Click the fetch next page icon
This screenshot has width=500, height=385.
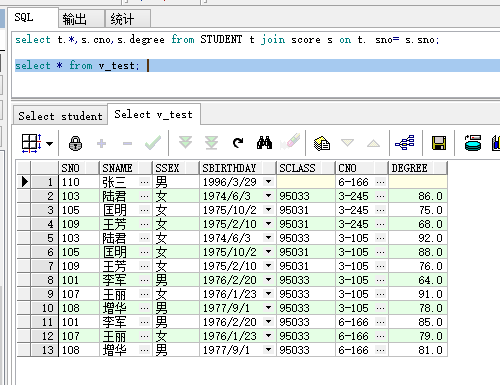tap(185, 143)
